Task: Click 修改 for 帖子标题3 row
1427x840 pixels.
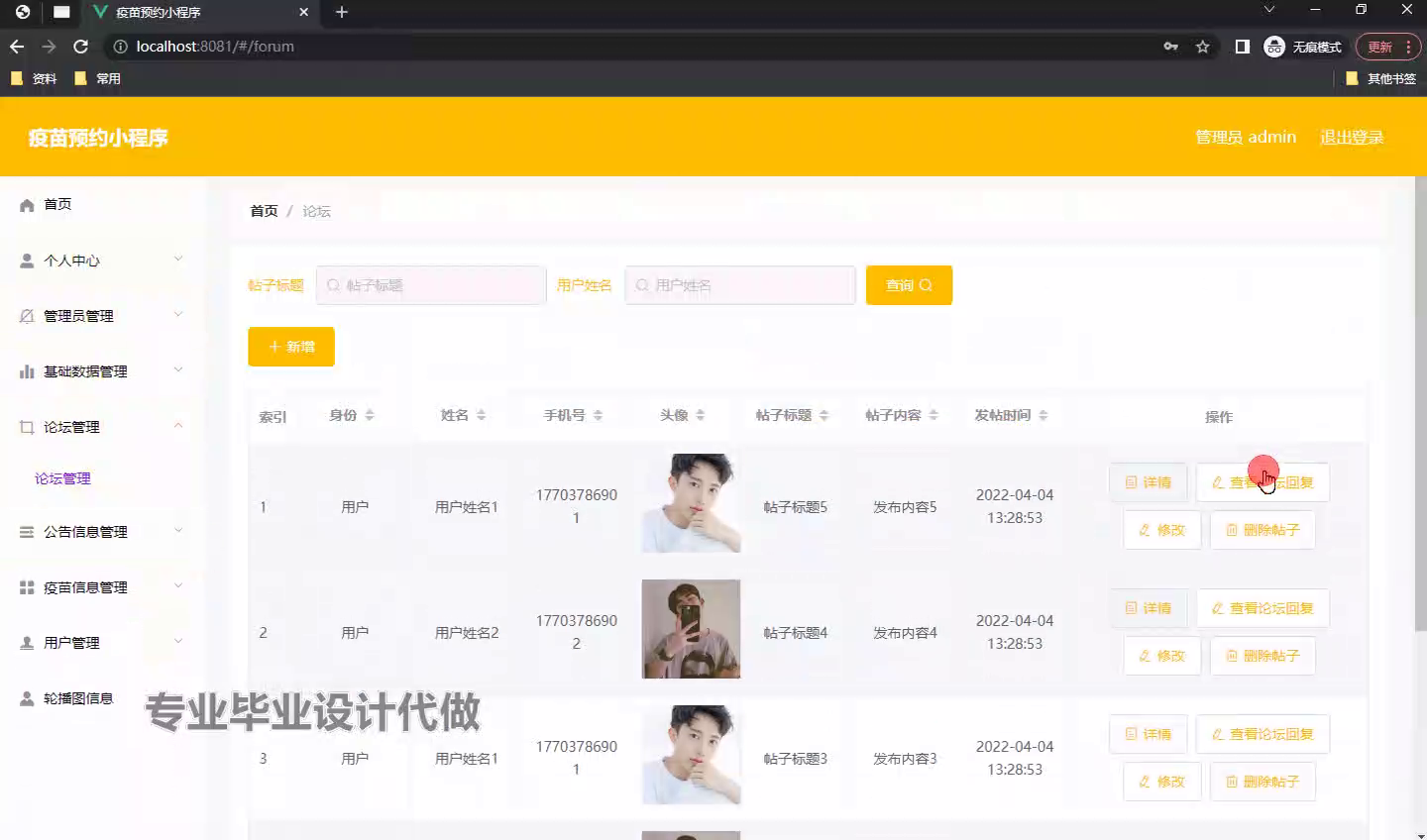Action: coord(1161,782)
